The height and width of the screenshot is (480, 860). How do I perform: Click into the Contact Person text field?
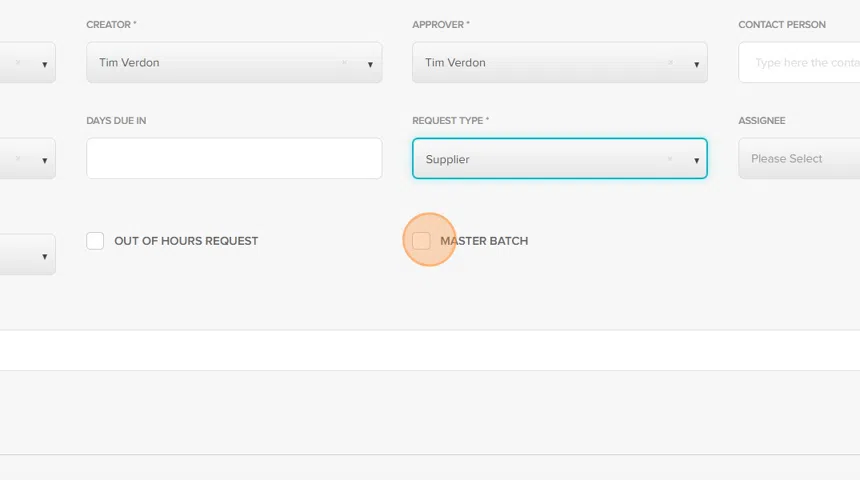pos(800,63)
